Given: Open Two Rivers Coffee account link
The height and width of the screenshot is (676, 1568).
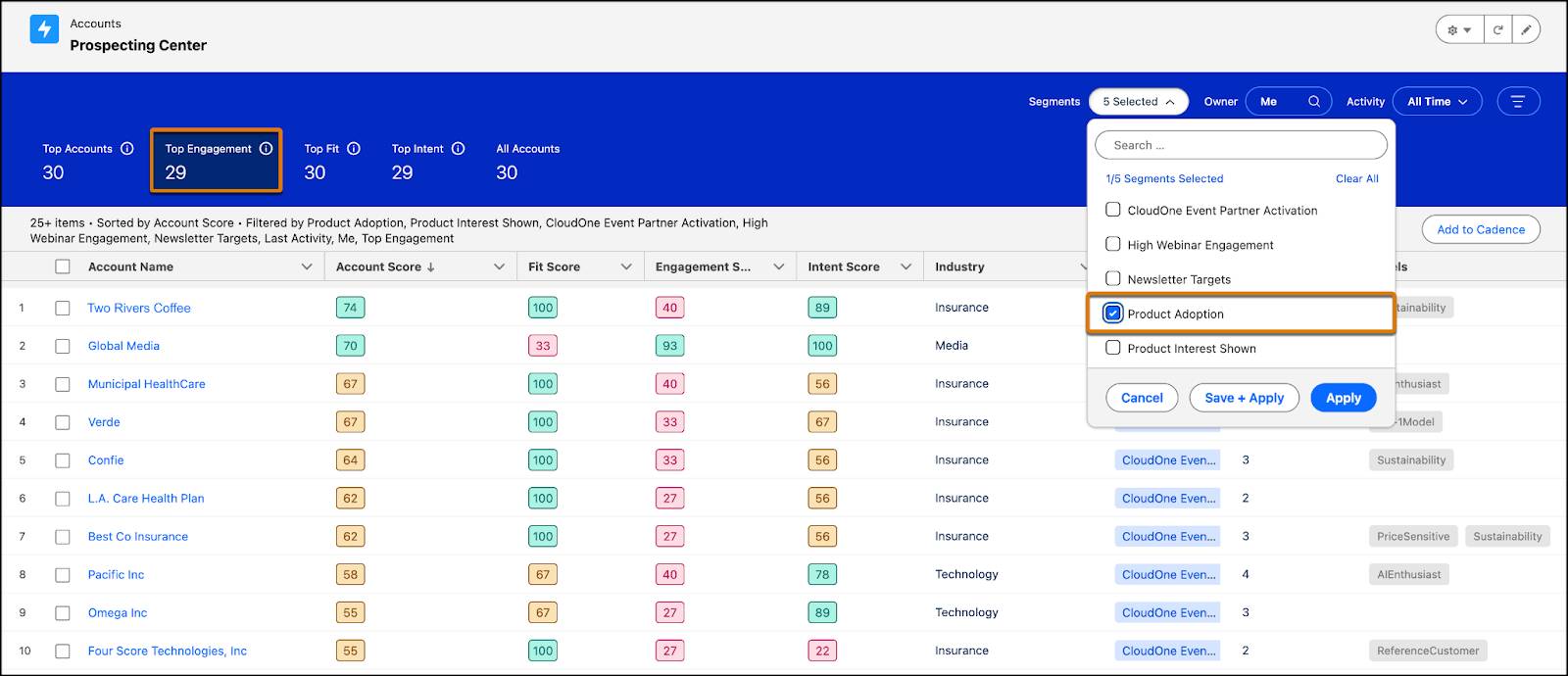Looking at the screenshot, I should tap(139, 308).
